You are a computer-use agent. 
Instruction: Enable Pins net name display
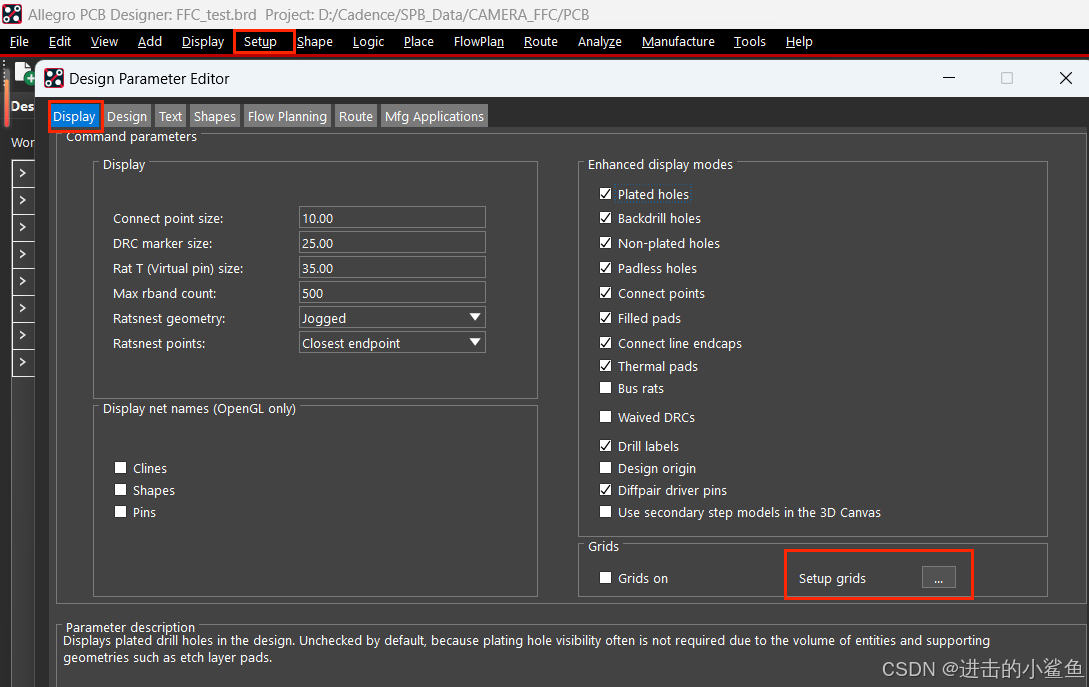[121, 512]
